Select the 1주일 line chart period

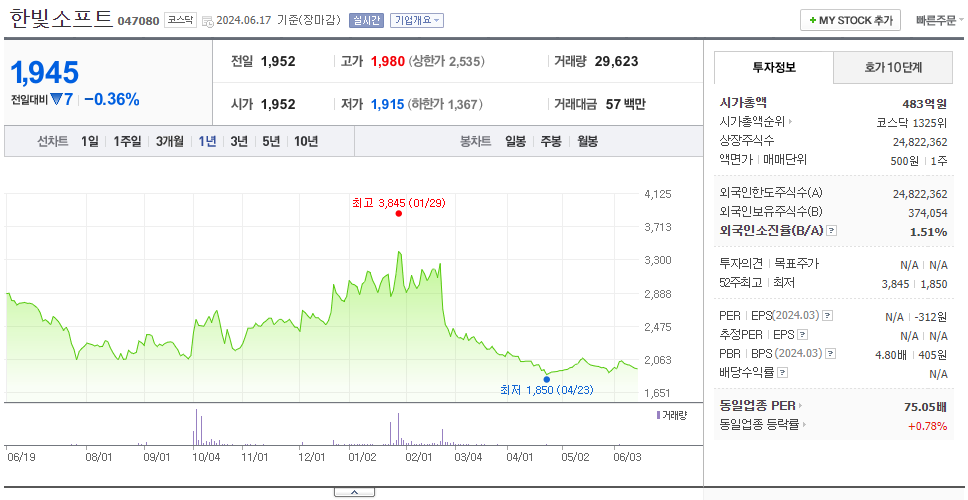[x=127, y=141]
